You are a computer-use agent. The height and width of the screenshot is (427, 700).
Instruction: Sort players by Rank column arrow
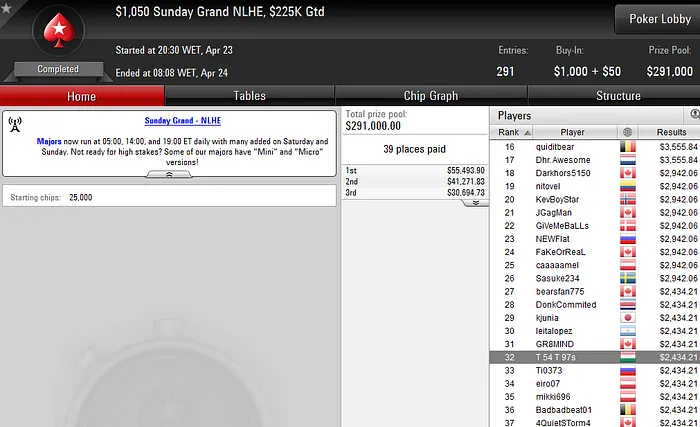(x=527, y=133)
